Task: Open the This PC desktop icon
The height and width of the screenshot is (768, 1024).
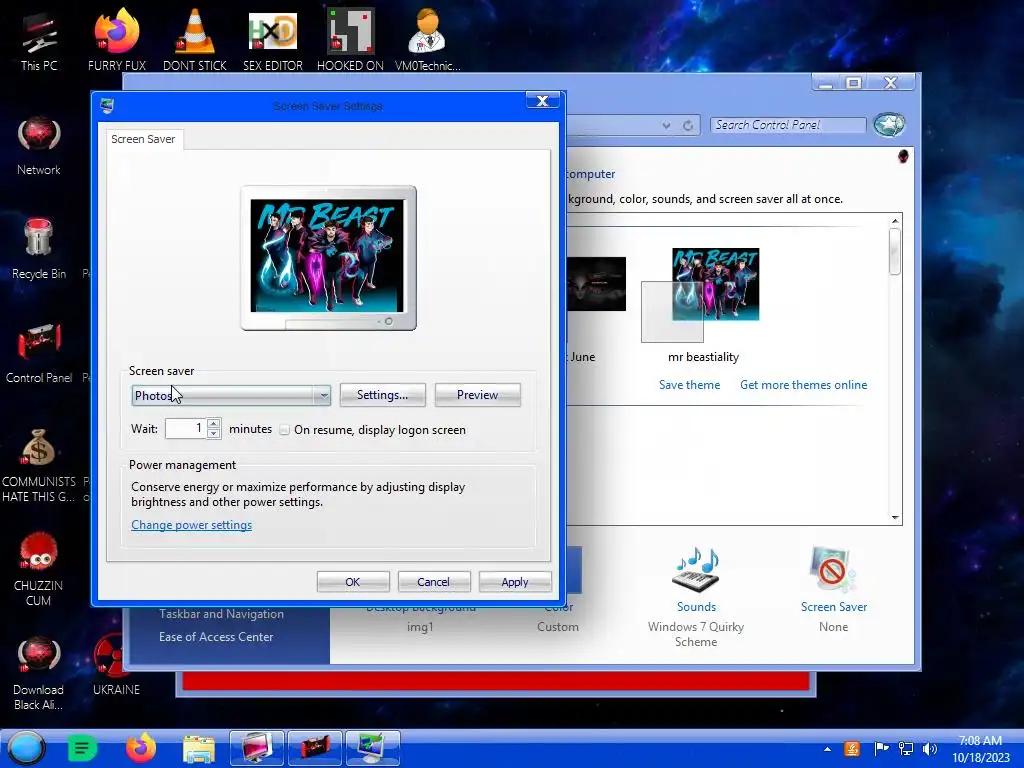Action: pos(39,40)
